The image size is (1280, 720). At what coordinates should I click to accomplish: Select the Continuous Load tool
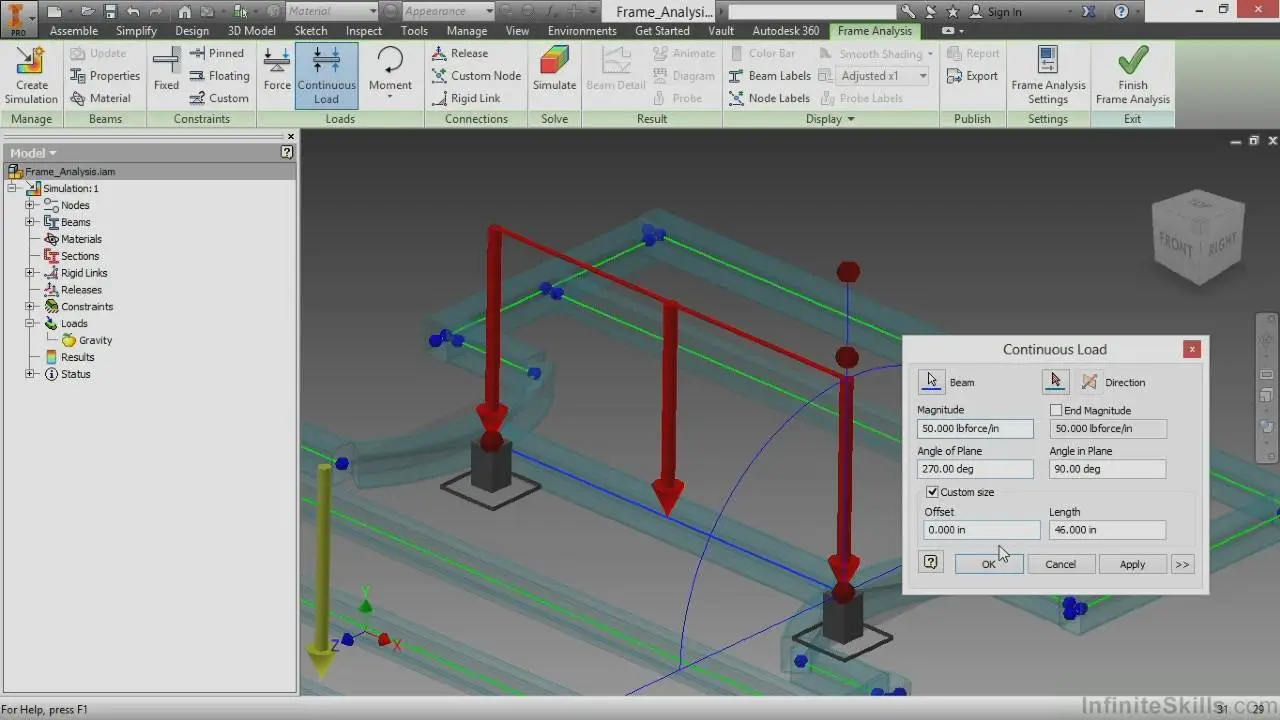(326, 76)
